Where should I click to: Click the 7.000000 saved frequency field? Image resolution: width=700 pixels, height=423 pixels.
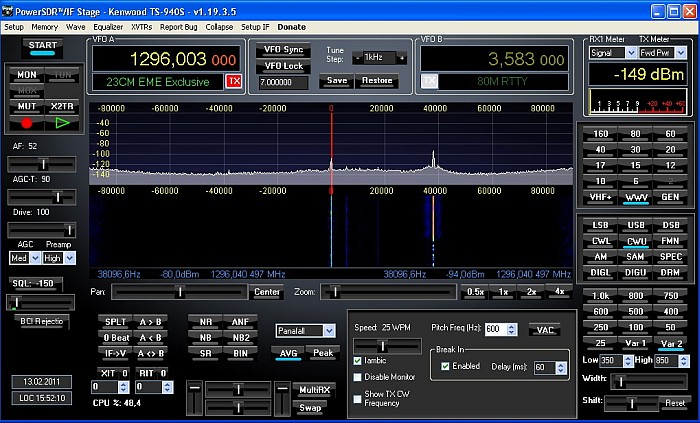(283, 83)
